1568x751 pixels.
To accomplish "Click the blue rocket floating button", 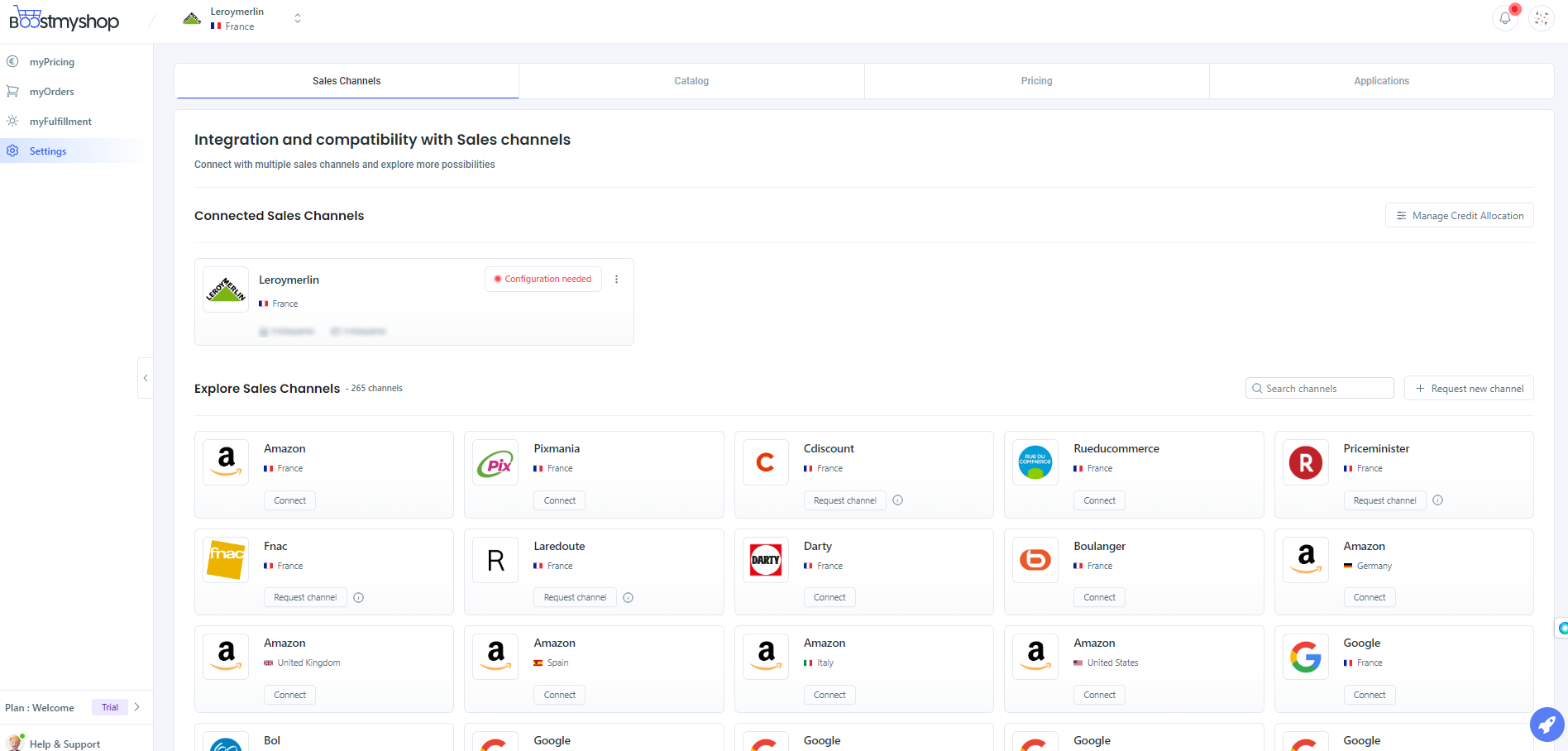I will [1546, 725].
